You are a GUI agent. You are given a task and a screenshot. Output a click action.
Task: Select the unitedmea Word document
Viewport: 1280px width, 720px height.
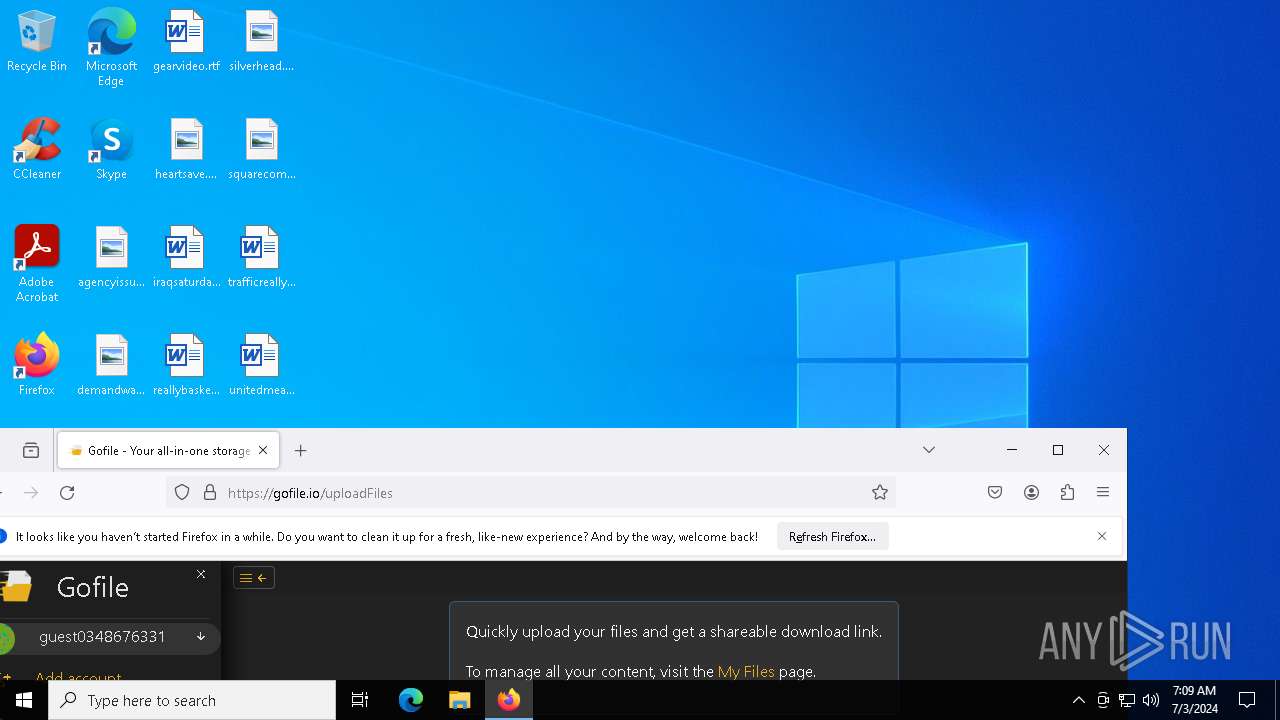click(x=261, y=366)
